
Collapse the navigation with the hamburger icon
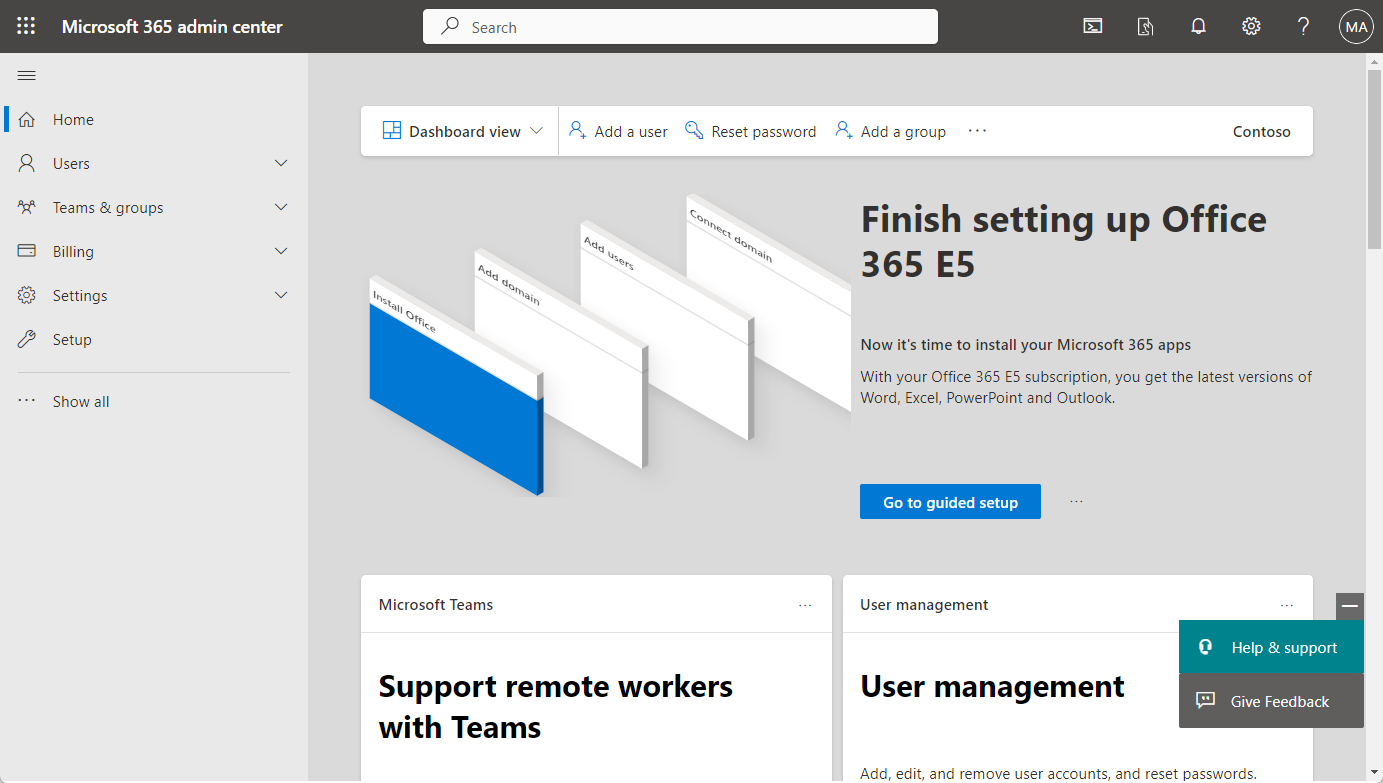[26, 75]
